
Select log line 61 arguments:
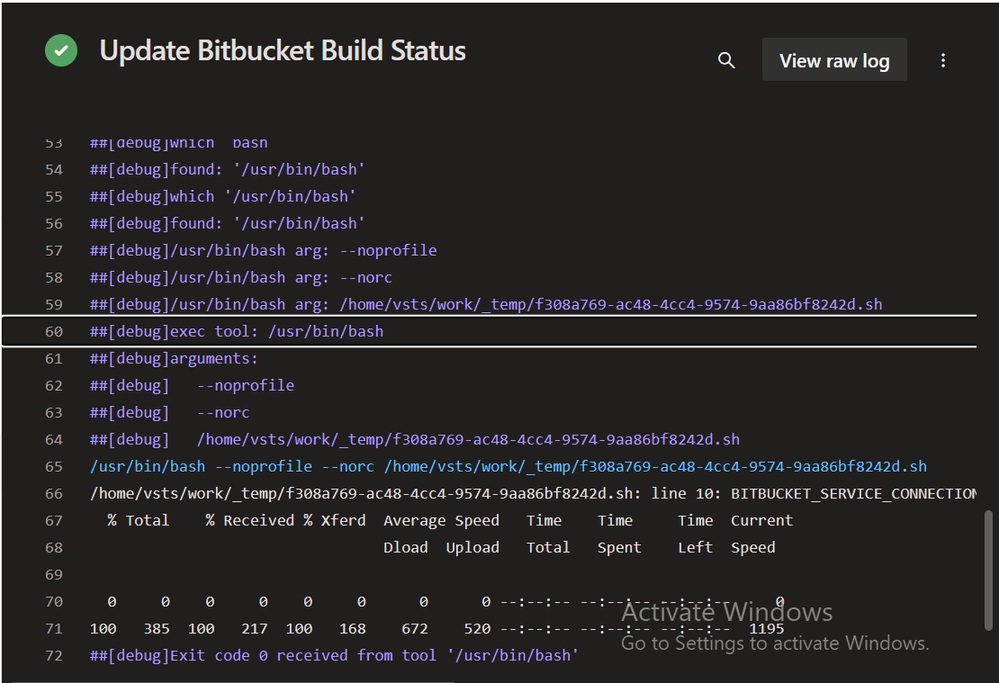tap(174, 359)
